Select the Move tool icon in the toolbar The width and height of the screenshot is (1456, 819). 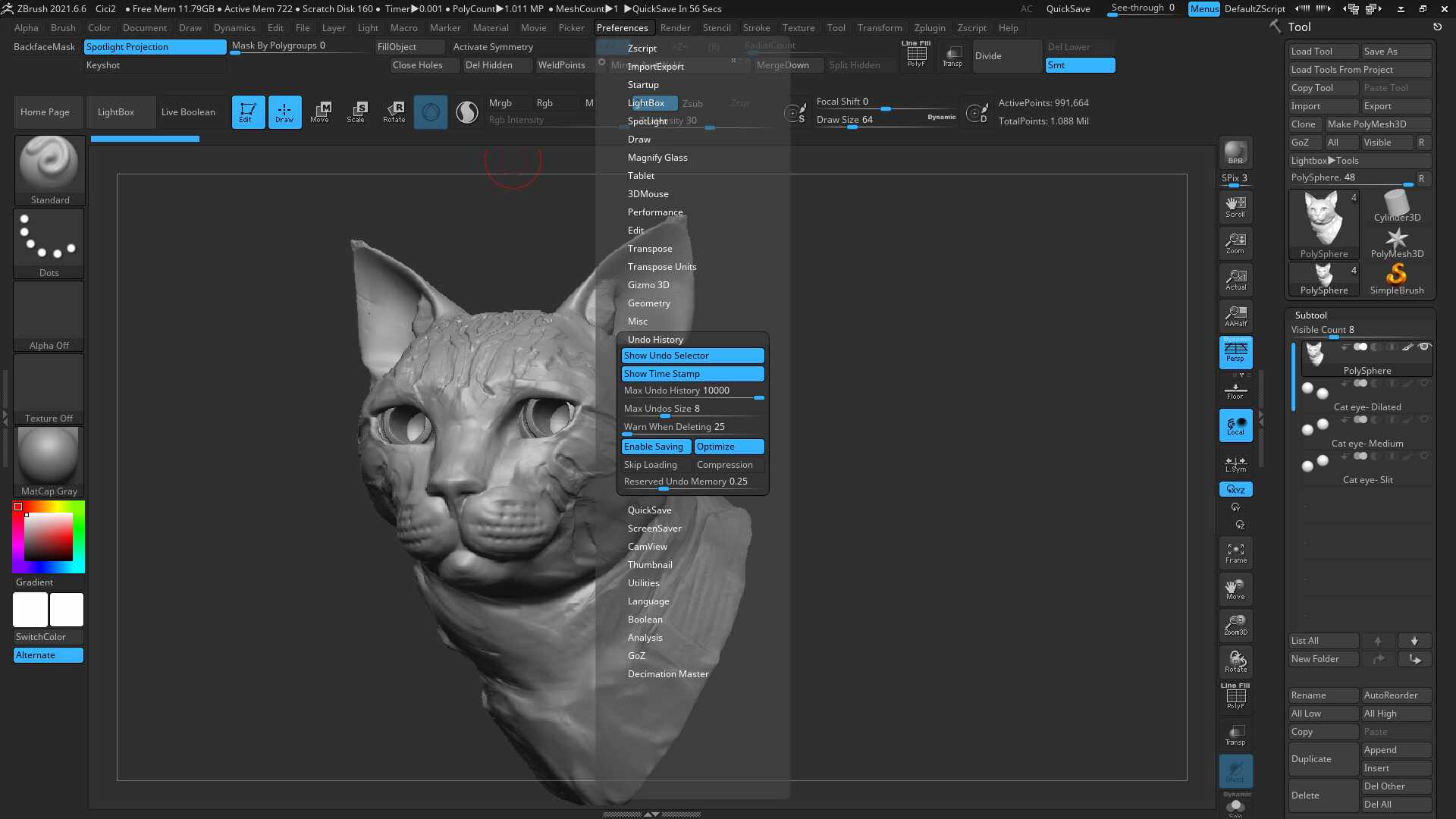[320, 111]
